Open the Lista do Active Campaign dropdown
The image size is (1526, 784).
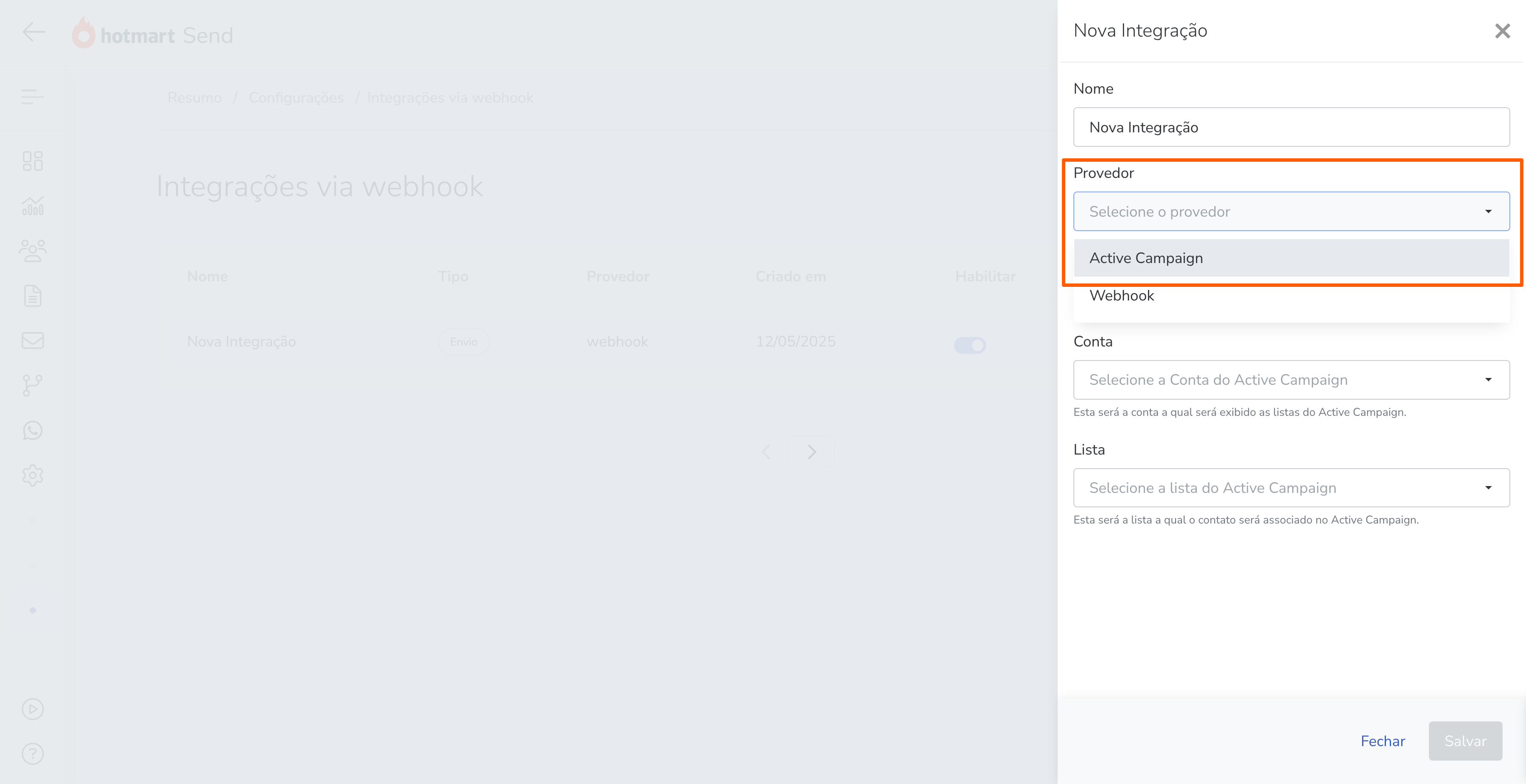click(1291, 487)
